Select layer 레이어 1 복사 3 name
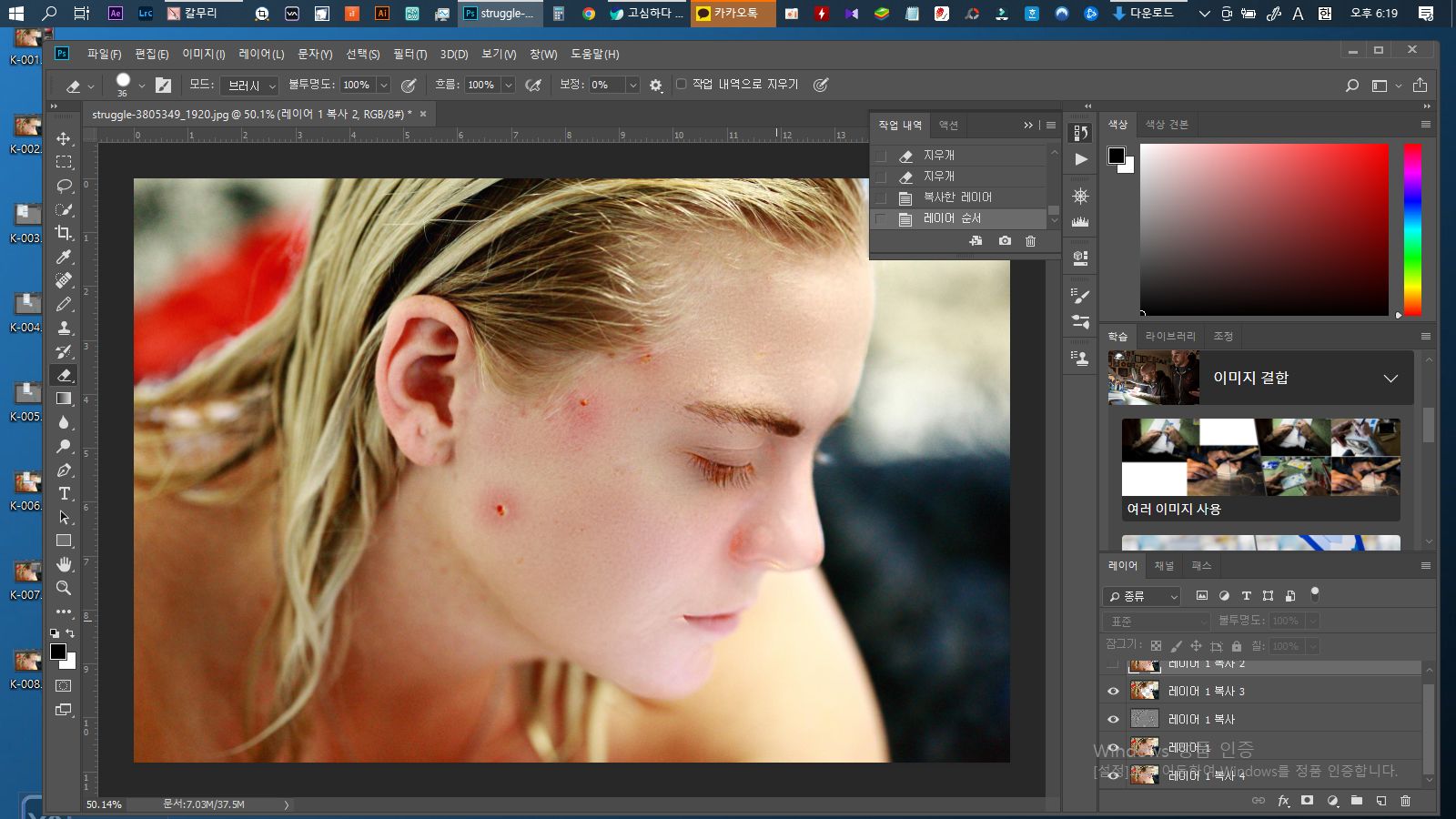The height and width of the screenshot is (819, 1456). click(x=1207, y=692)
